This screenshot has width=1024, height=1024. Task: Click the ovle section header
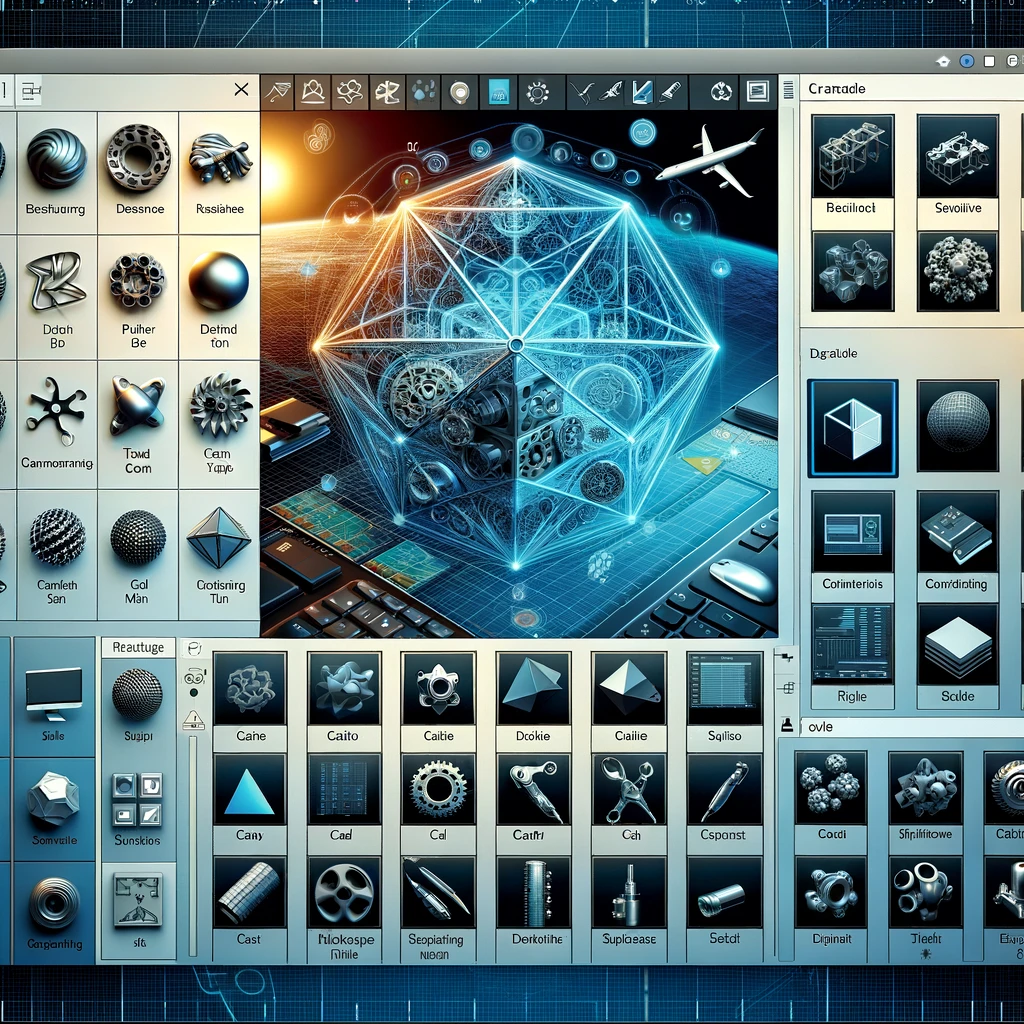tap(821, 727)
